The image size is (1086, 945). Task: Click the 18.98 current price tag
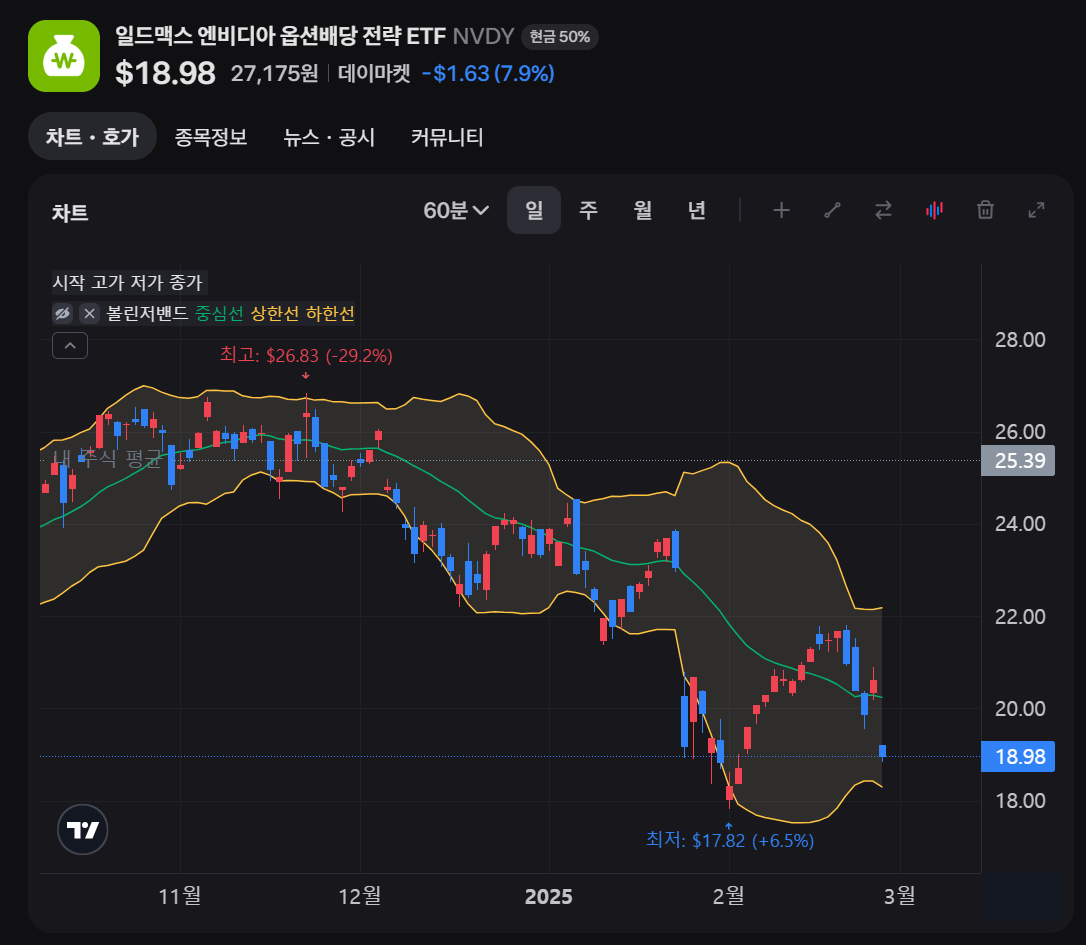(1018, 756)
